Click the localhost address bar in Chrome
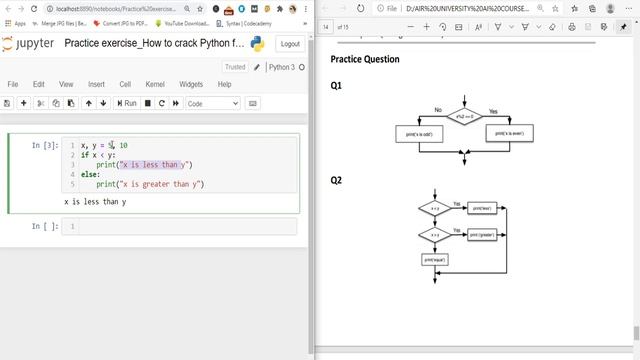 click(116, 9)
